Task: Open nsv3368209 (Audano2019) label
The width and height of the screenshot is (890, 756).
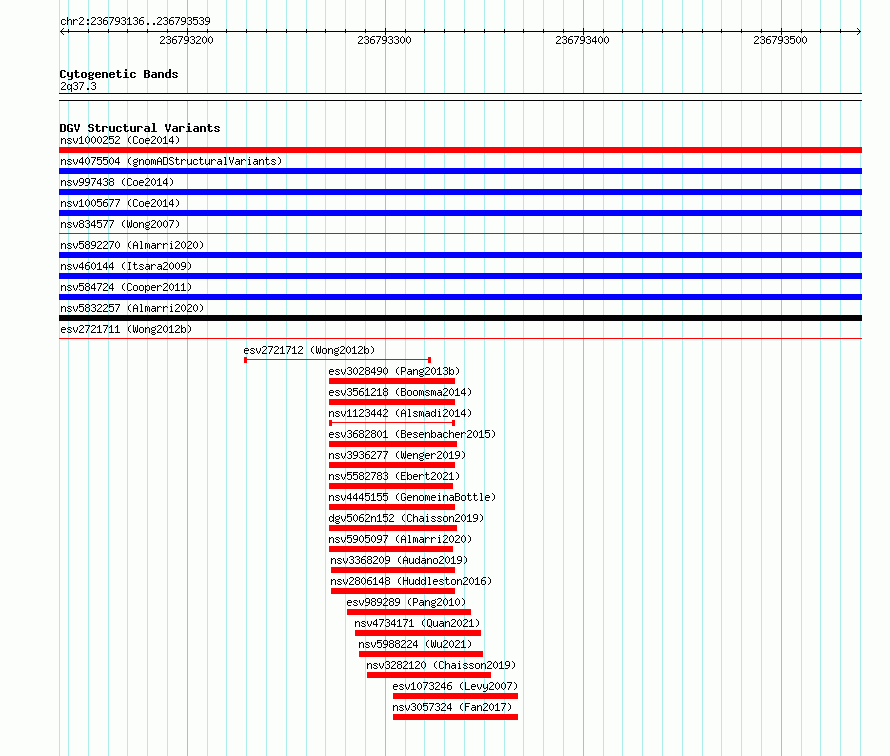Action: [x=399, y=560]
